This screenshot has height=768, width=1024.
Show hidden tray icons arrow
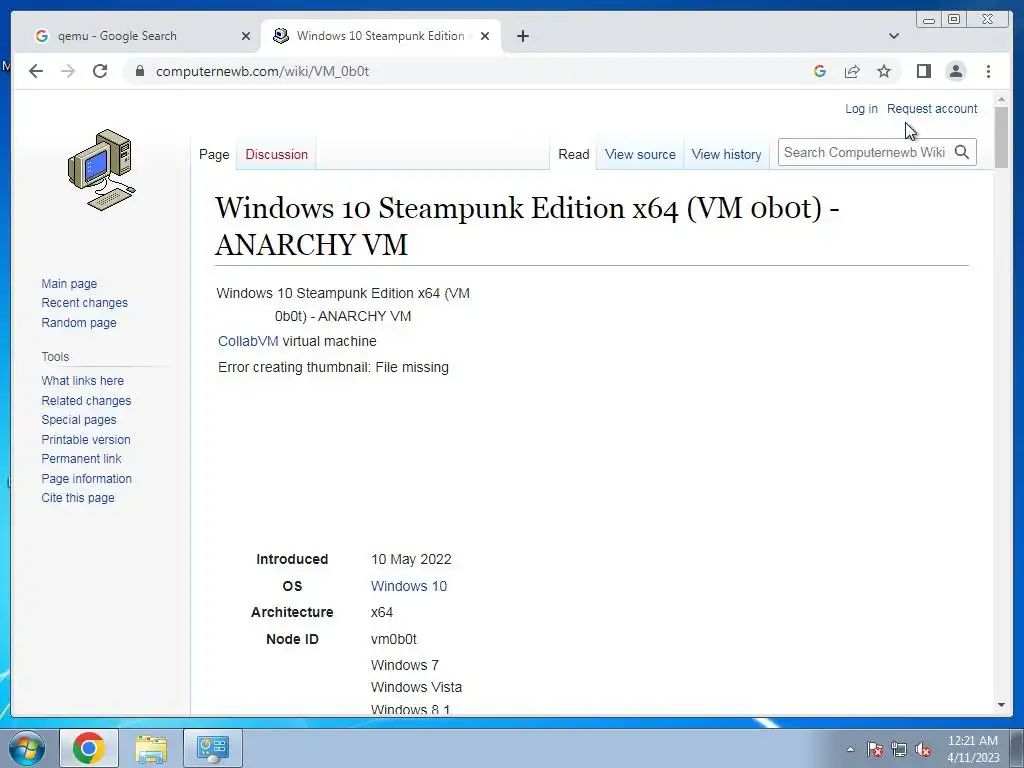tap(850, 749)
